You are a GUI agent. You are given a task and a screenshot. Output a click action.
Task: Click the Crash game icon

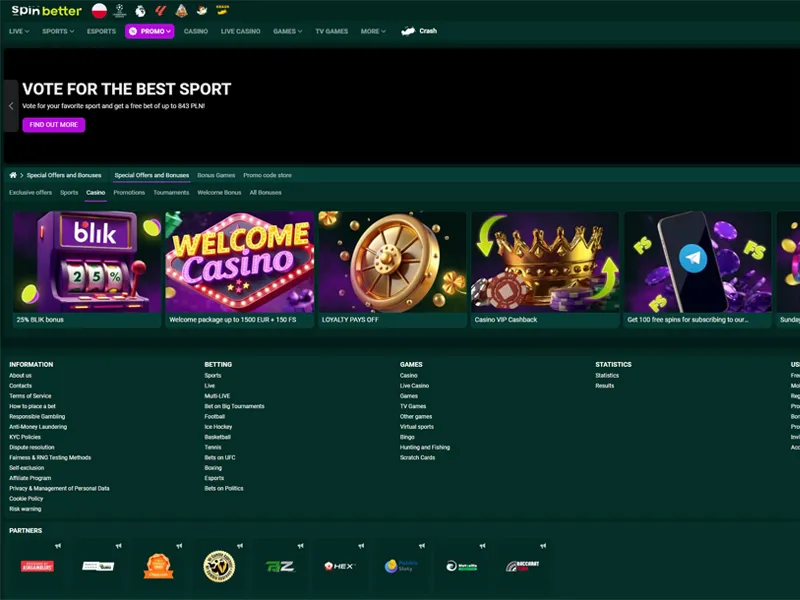coord(408,31)
